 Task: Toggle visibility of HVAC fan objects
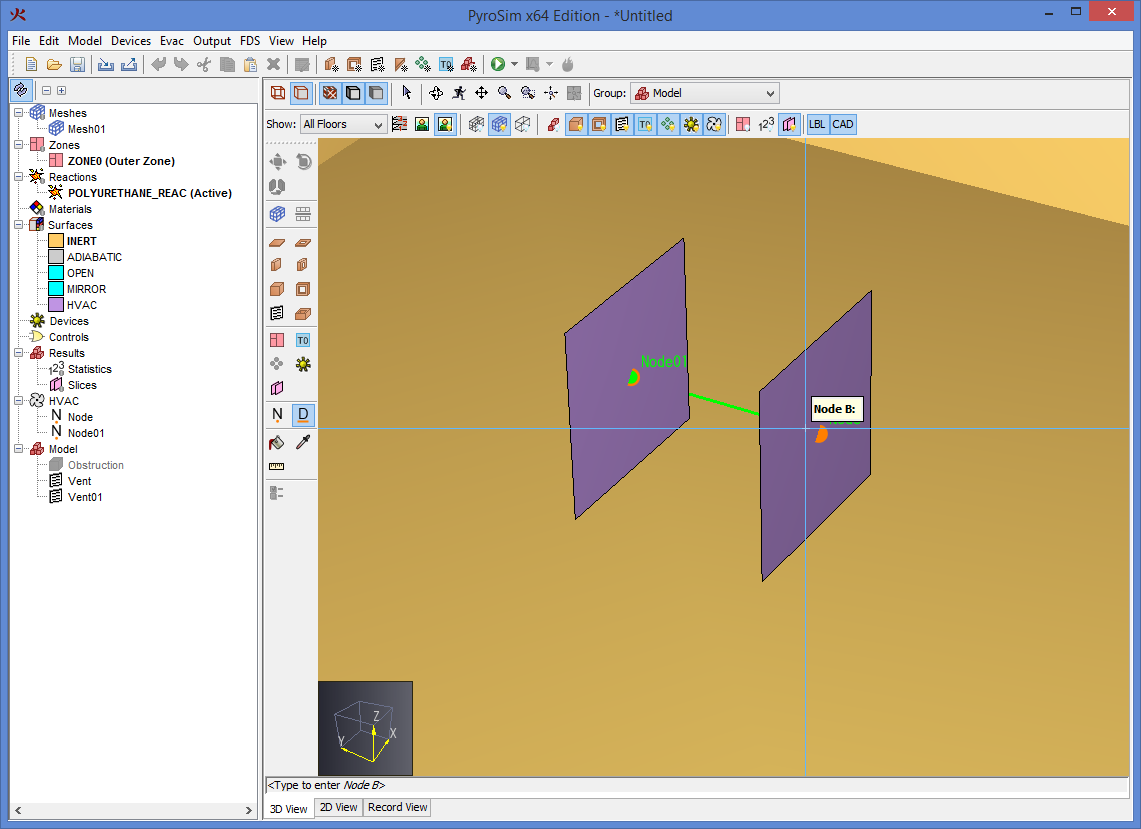click(x=714, y=124)
